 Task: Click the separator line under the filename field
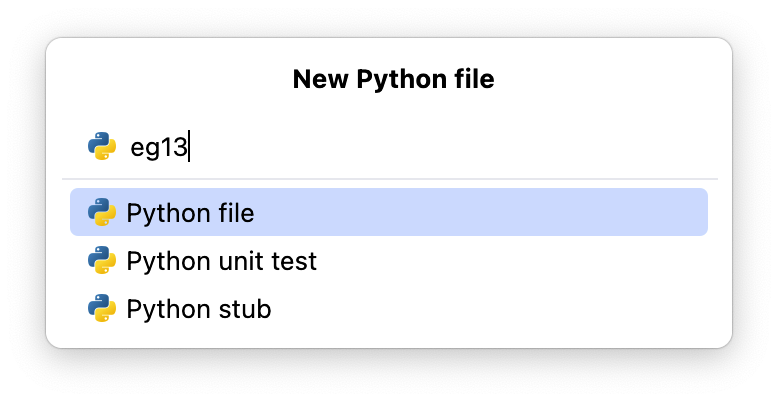[x=390, y=179]
